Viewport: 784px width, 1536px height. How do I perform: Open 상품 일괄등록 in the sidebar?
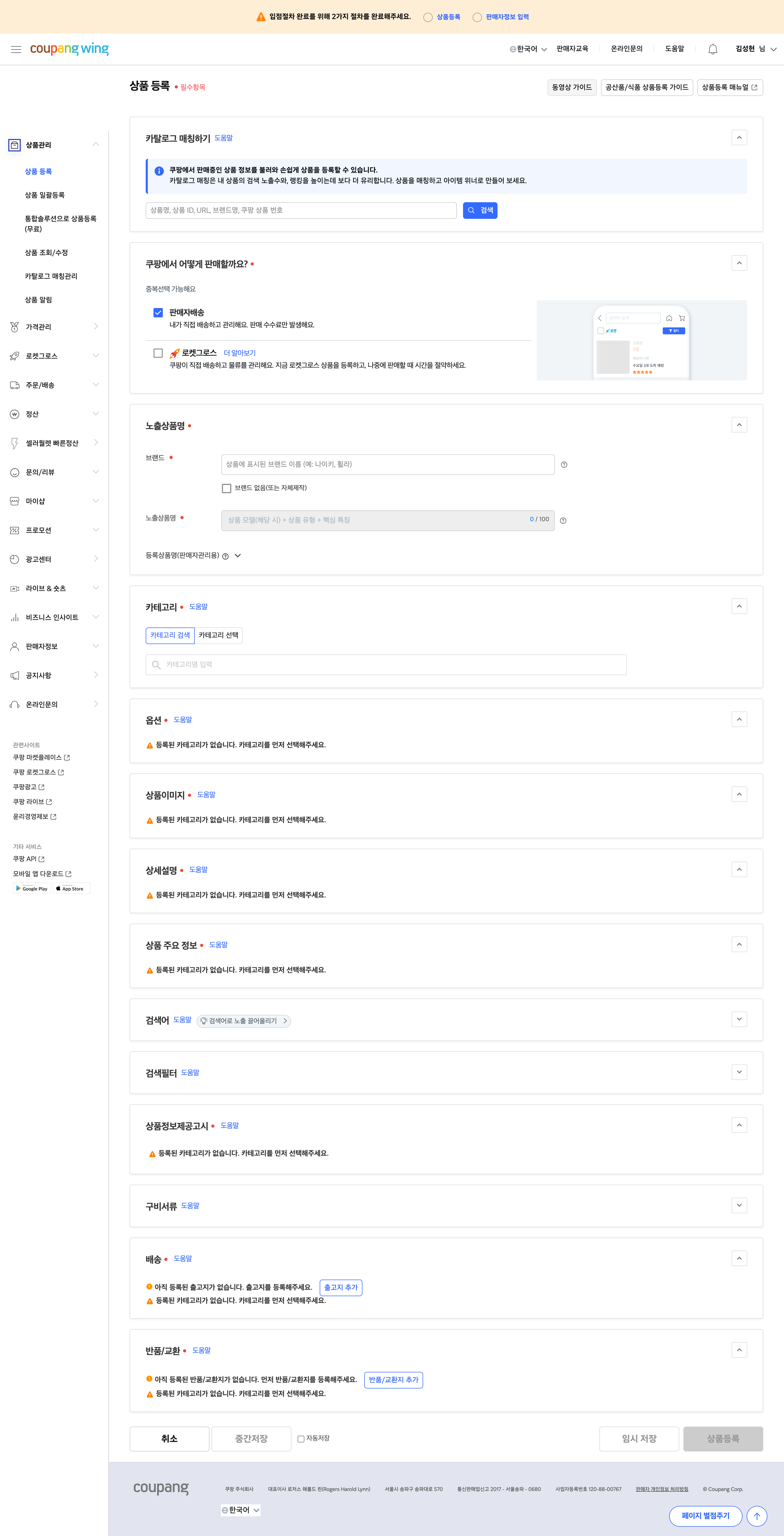click(x=45, y=195)
